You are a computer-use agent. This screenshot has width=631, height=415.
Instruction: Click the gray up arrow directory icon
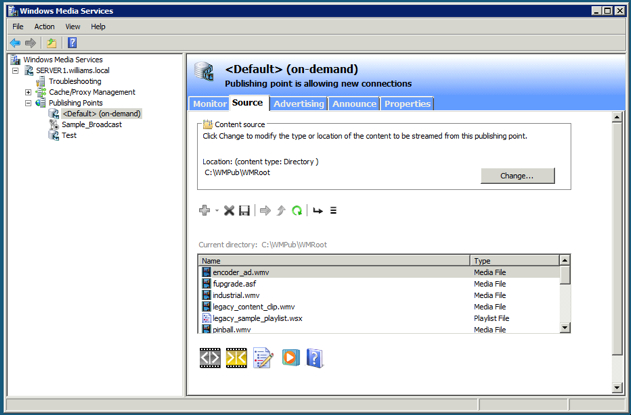pos(281,211)
